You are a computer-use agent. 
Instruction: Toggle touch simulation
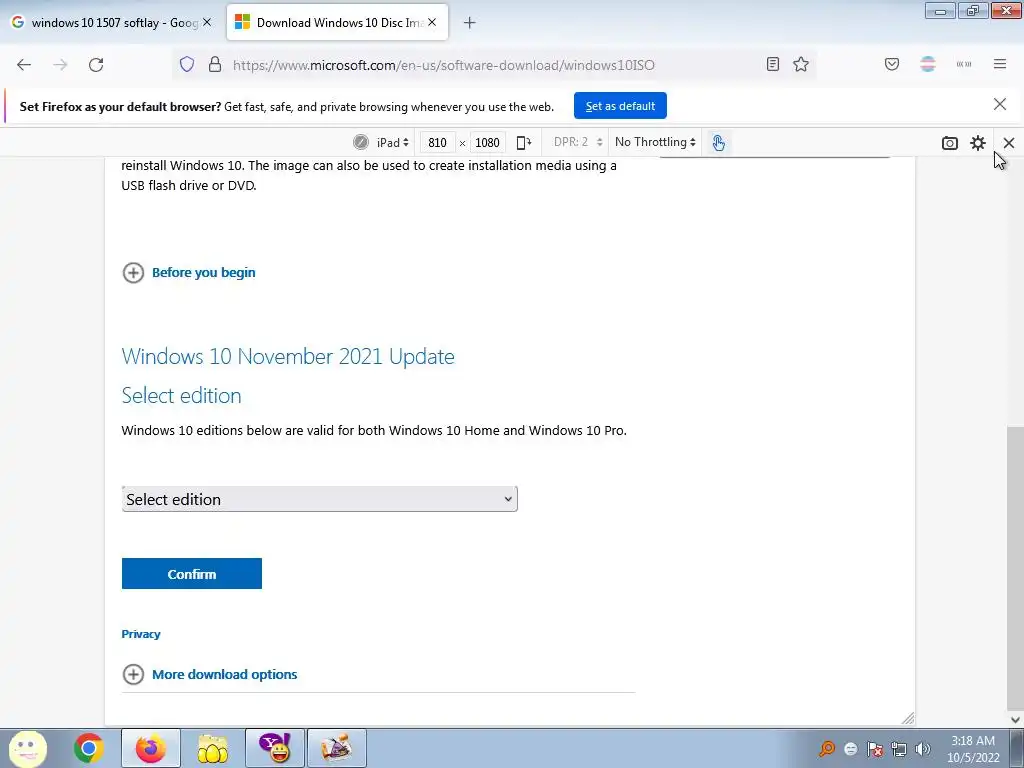718,142
